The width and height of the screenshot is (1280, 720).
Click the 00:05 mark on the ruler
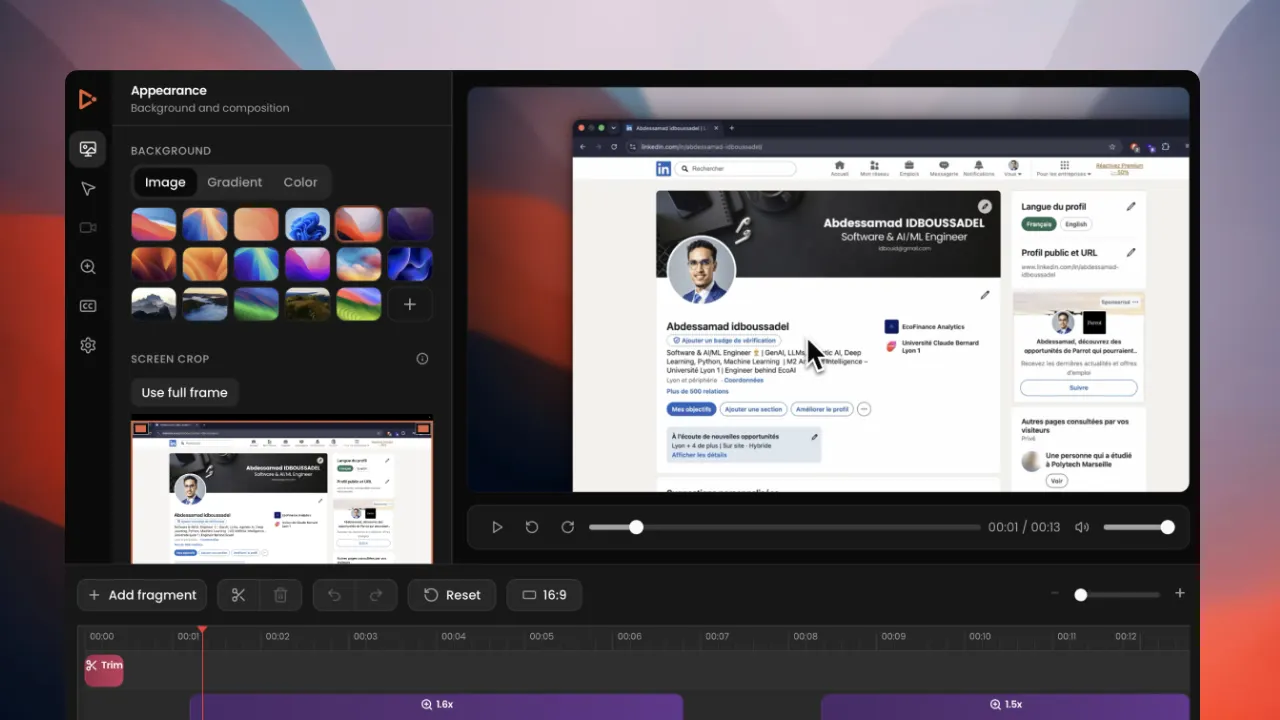(x=541, y=636)
